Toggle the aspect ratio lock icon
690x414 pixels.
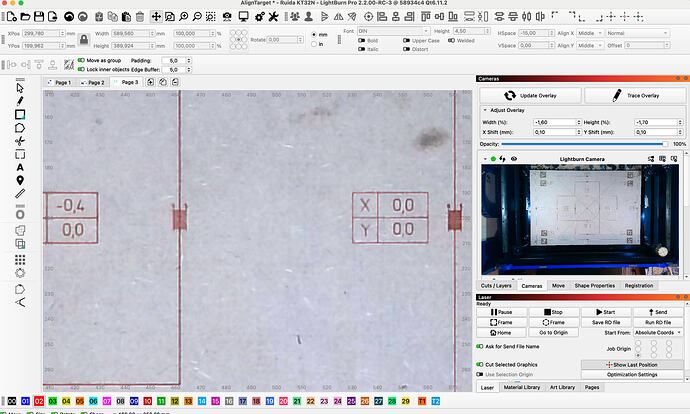click(84, 40)
